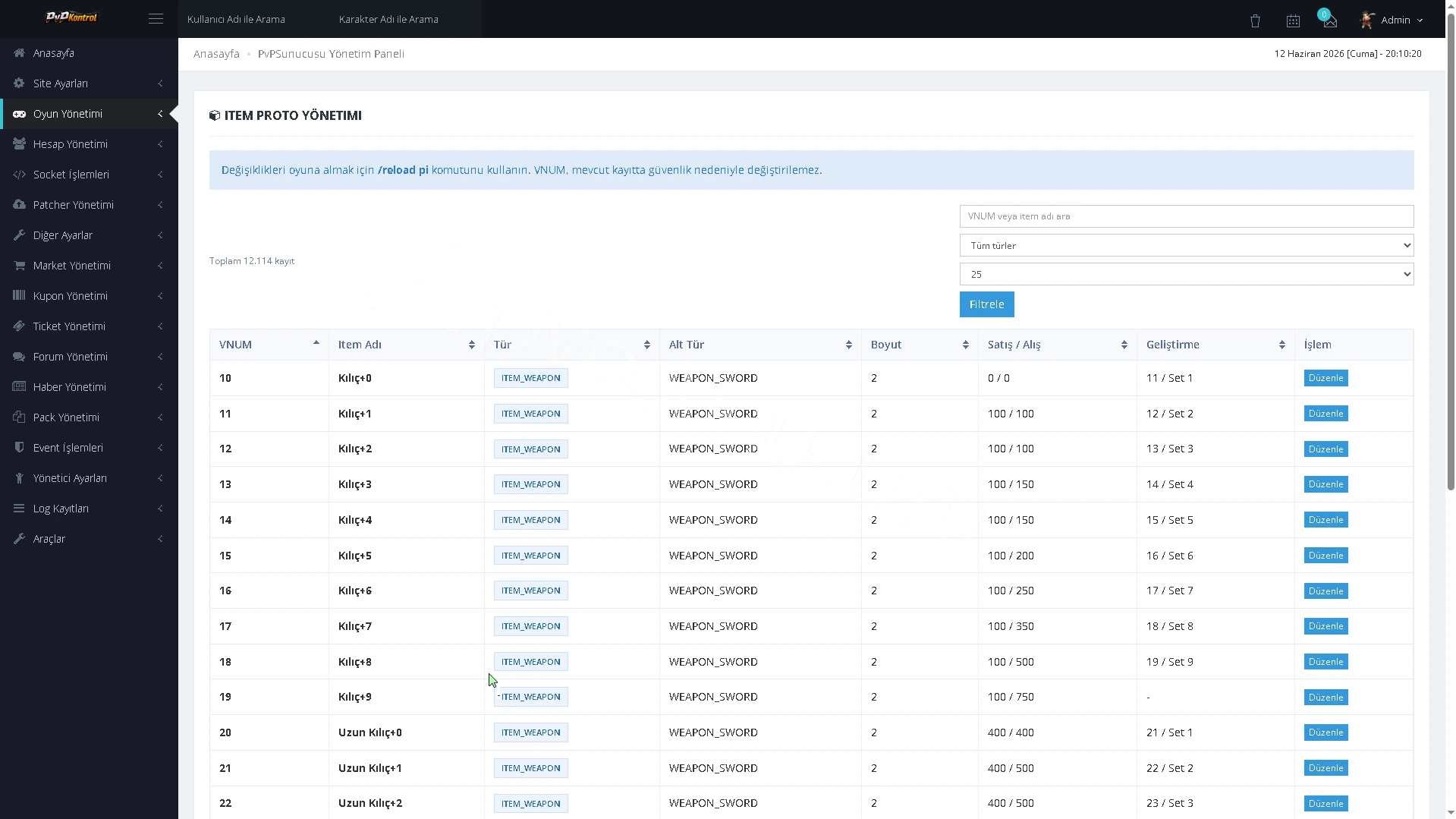
Task: Sort table by Boyut column
Action: (920, 345)
